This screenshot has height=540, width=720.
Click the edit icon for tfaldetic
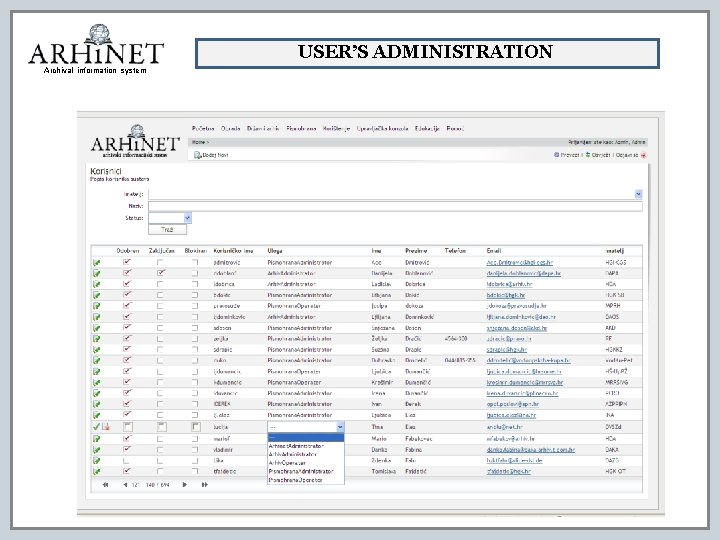[96, 471]
